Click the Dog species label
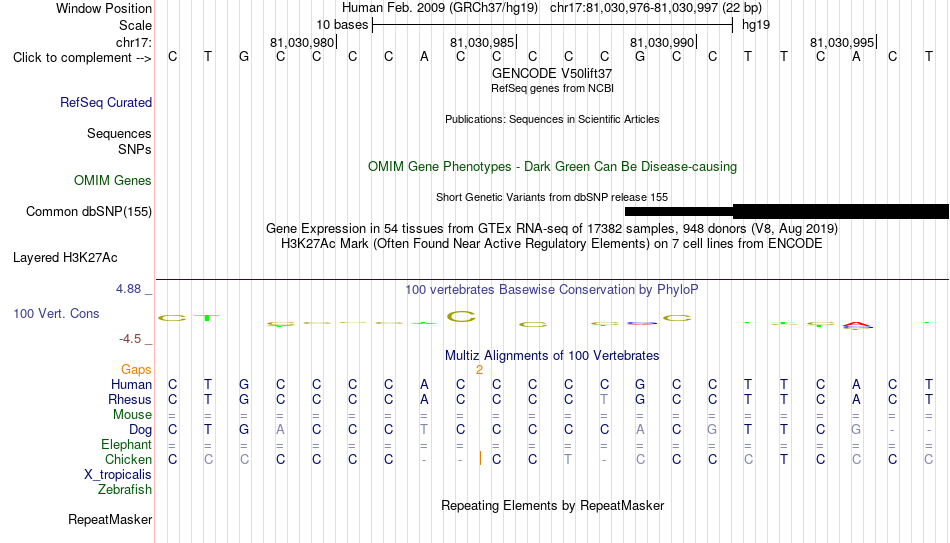This screenshot has height=543, width=950. [141, 430]
